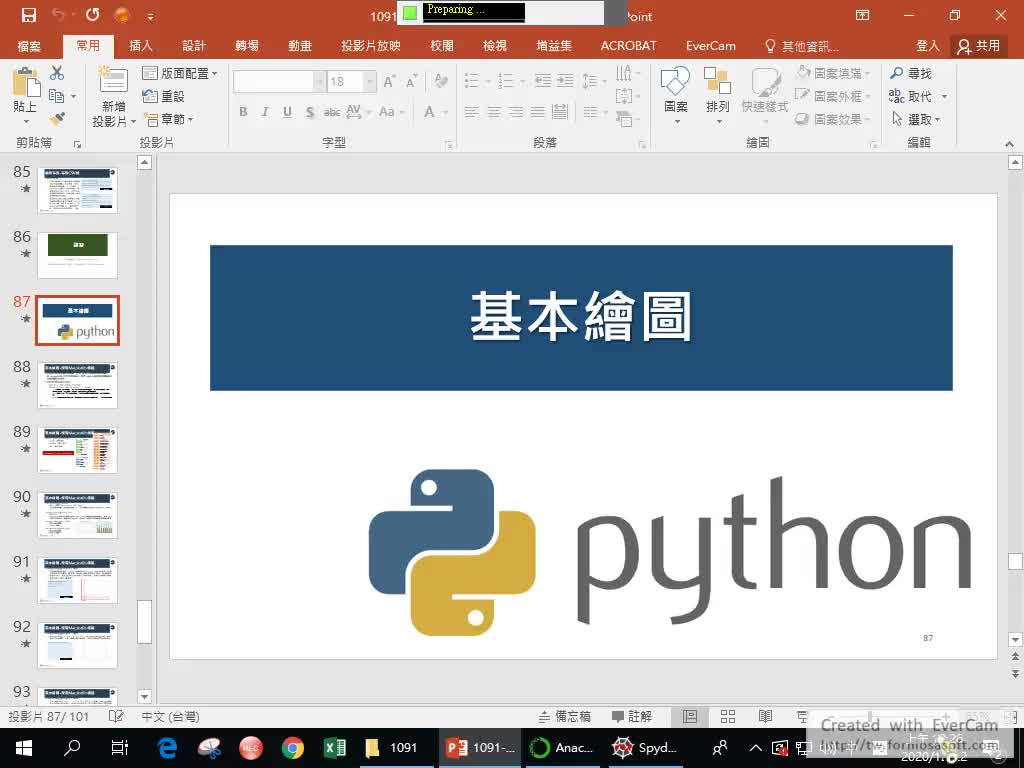Select the 基本繪圖 title on the slide
The height and width of the screenshot is (768, 1024).
[581, 317]
